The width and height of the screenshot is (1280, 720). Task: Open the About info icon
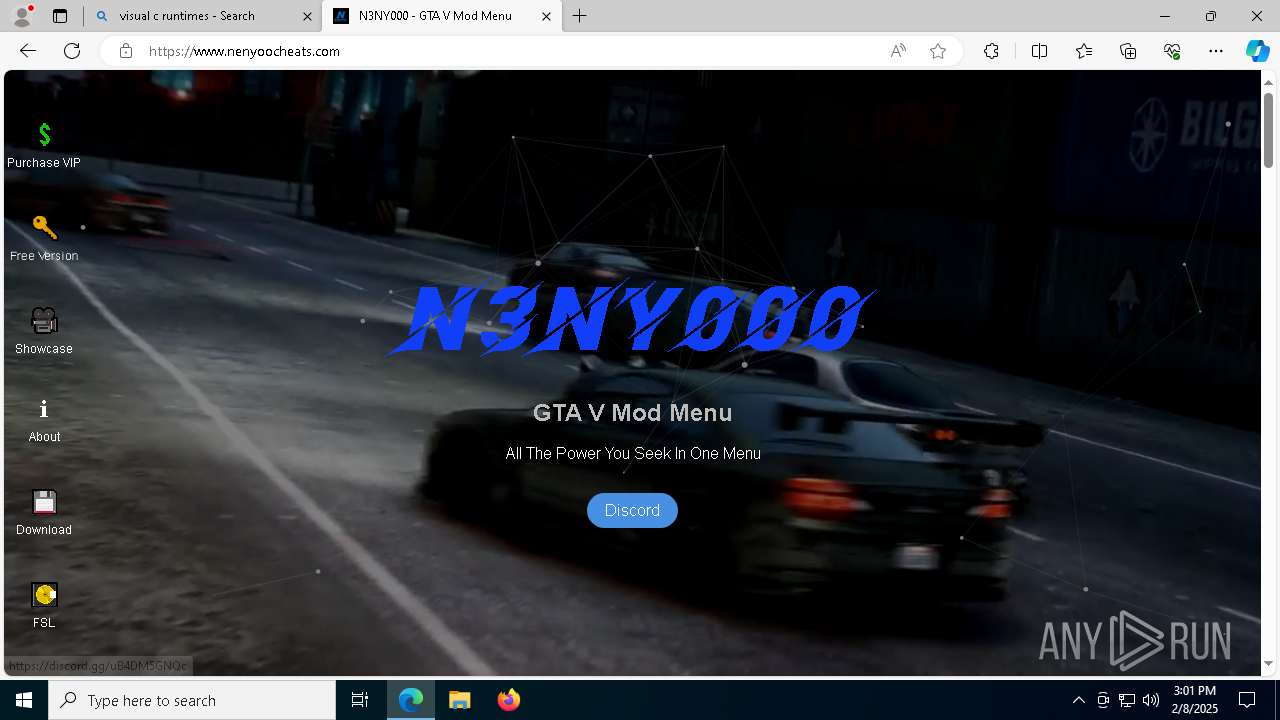44,409
